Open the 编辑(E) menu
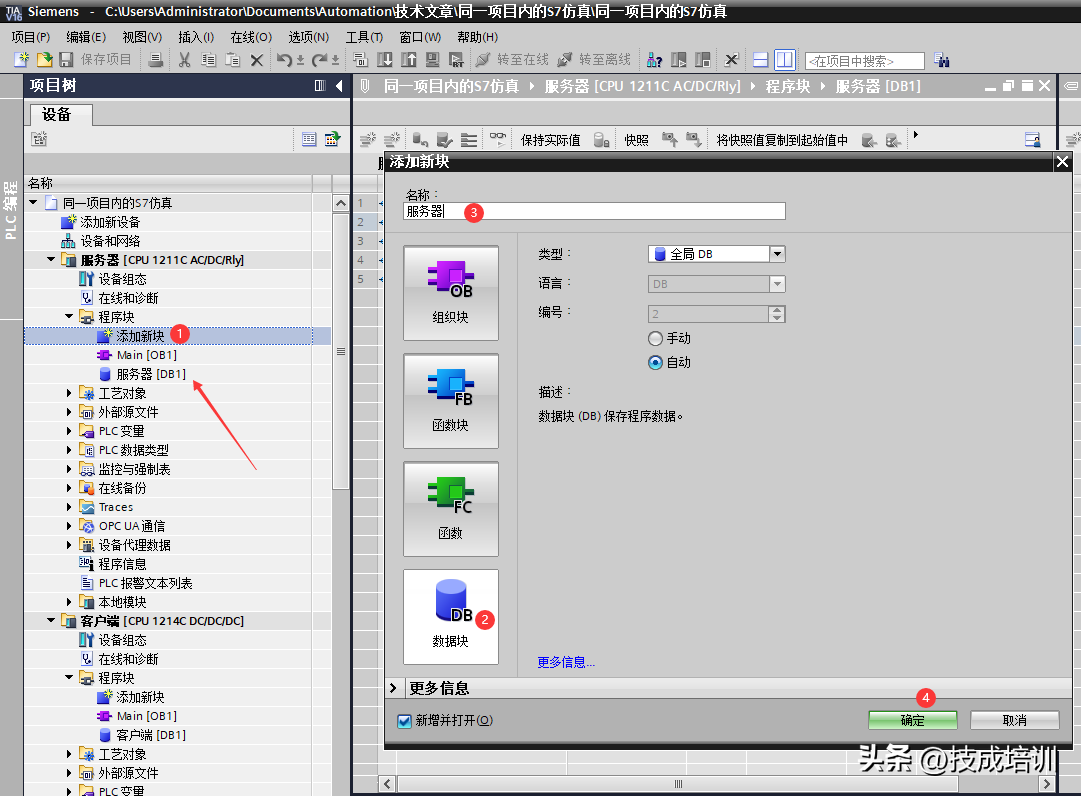 click(x=86, y=37)
